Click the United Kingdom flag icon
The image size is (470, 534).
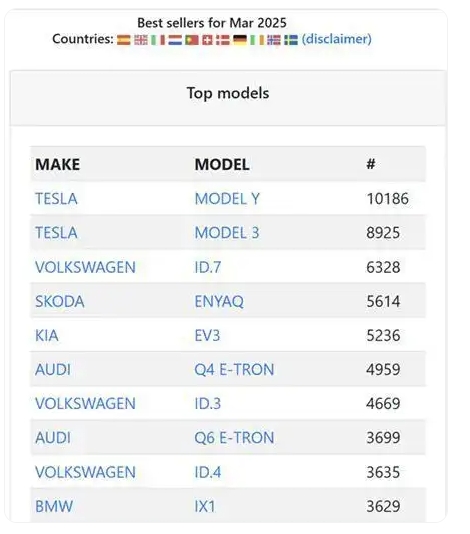point(141,40)
